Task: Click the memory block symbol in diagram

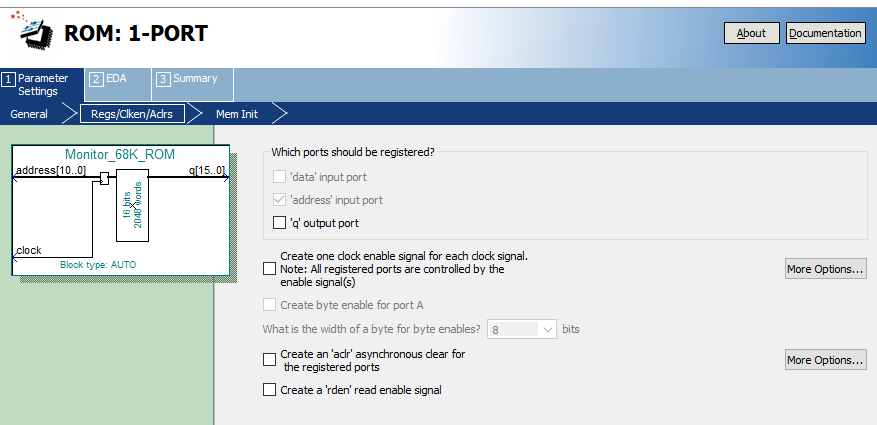Action: [x=132, y=204]
